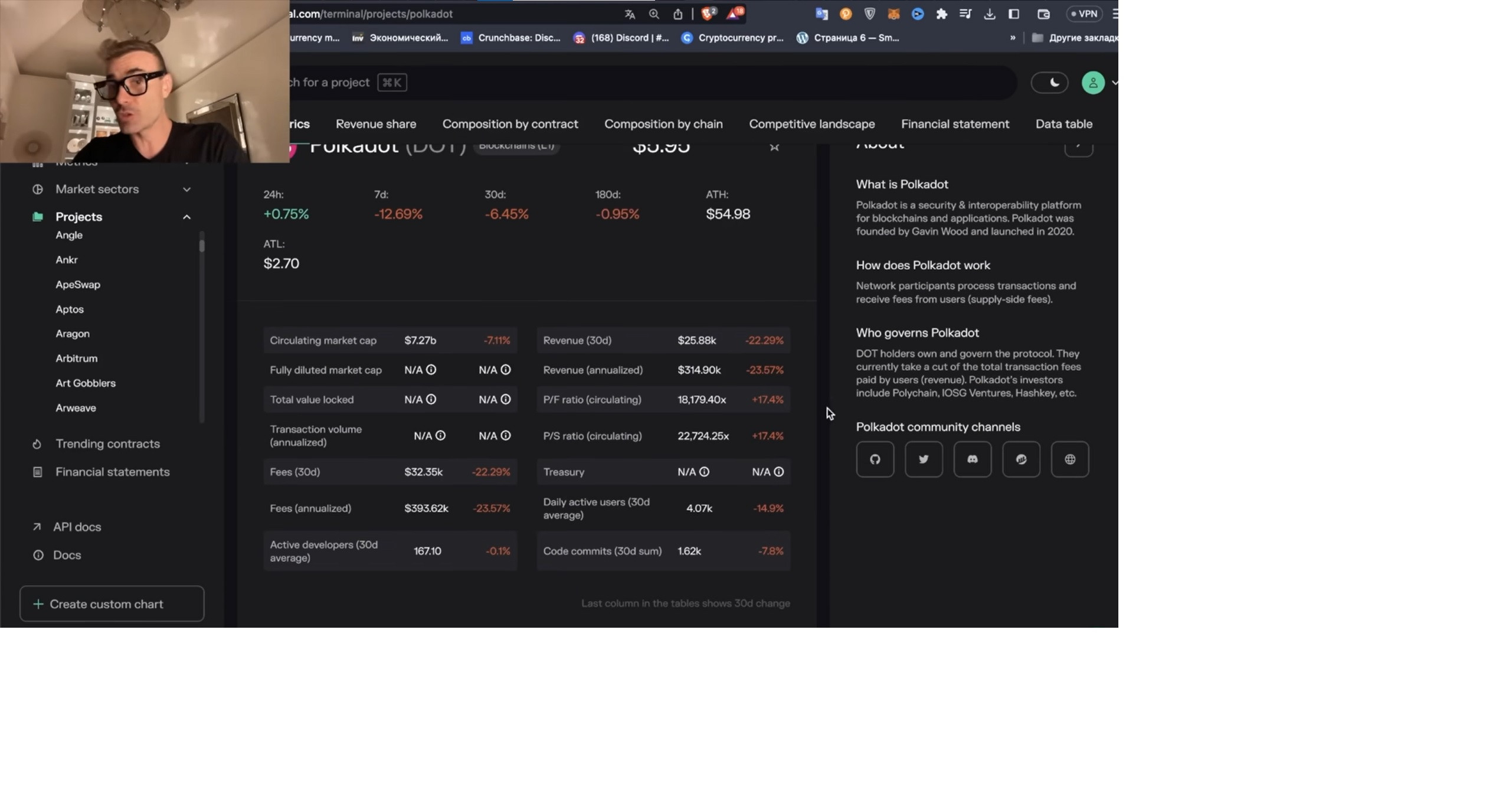Toggle the browser sidebar panel icon
This screenshot has width=1512, height=809.
pos(1014,14)
